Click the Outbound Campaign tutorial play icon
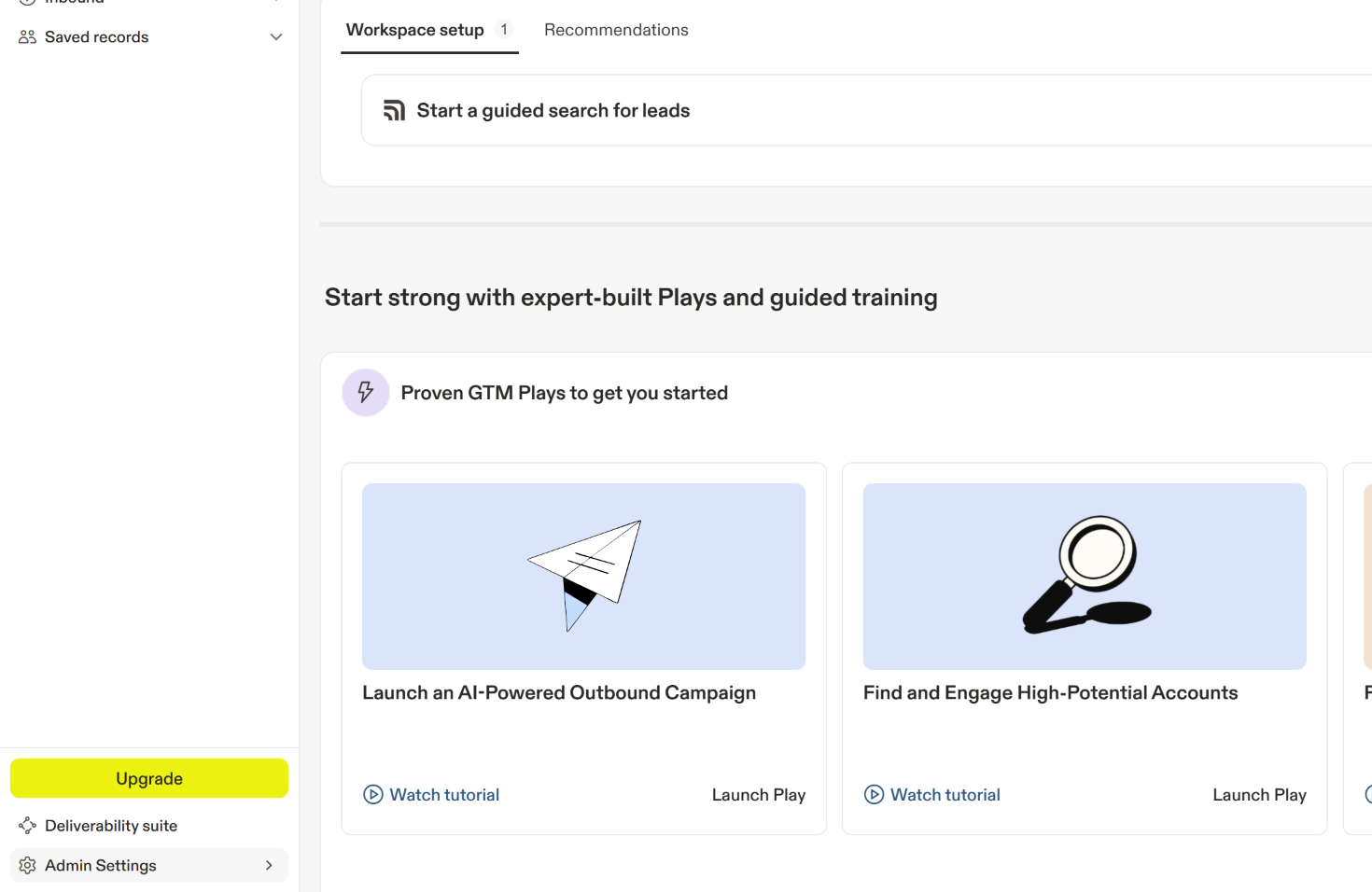Screen dimensions: 1372x892 [x=373, y=795]
